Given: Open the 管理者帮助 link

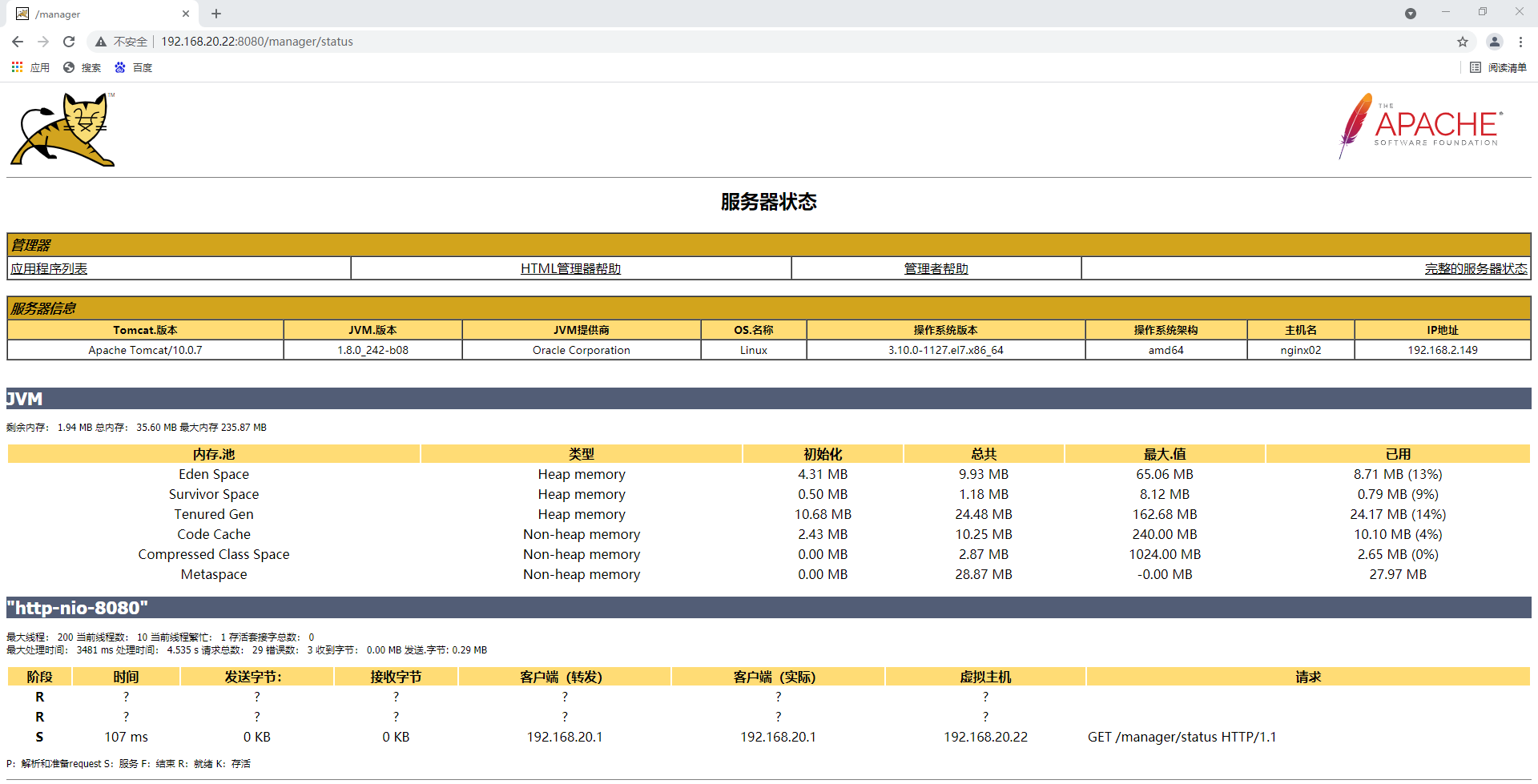Looking at the screenshot, I should click(936, 268).
